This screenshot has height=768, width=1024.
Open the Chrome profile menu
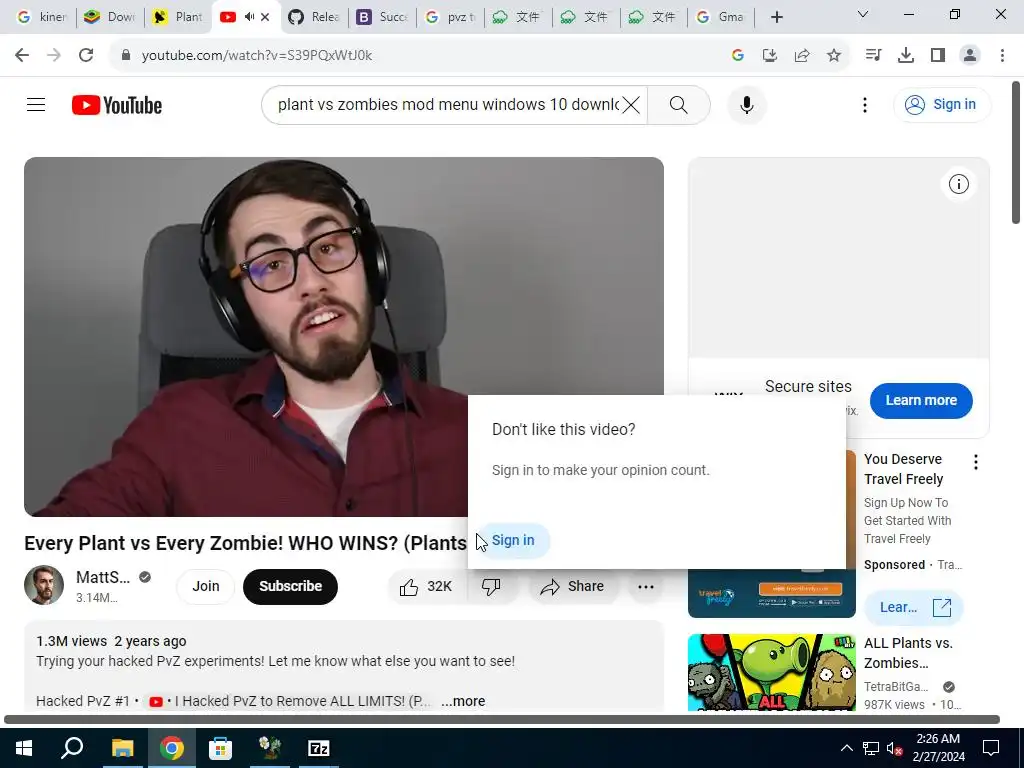click(x=970, y=55)
